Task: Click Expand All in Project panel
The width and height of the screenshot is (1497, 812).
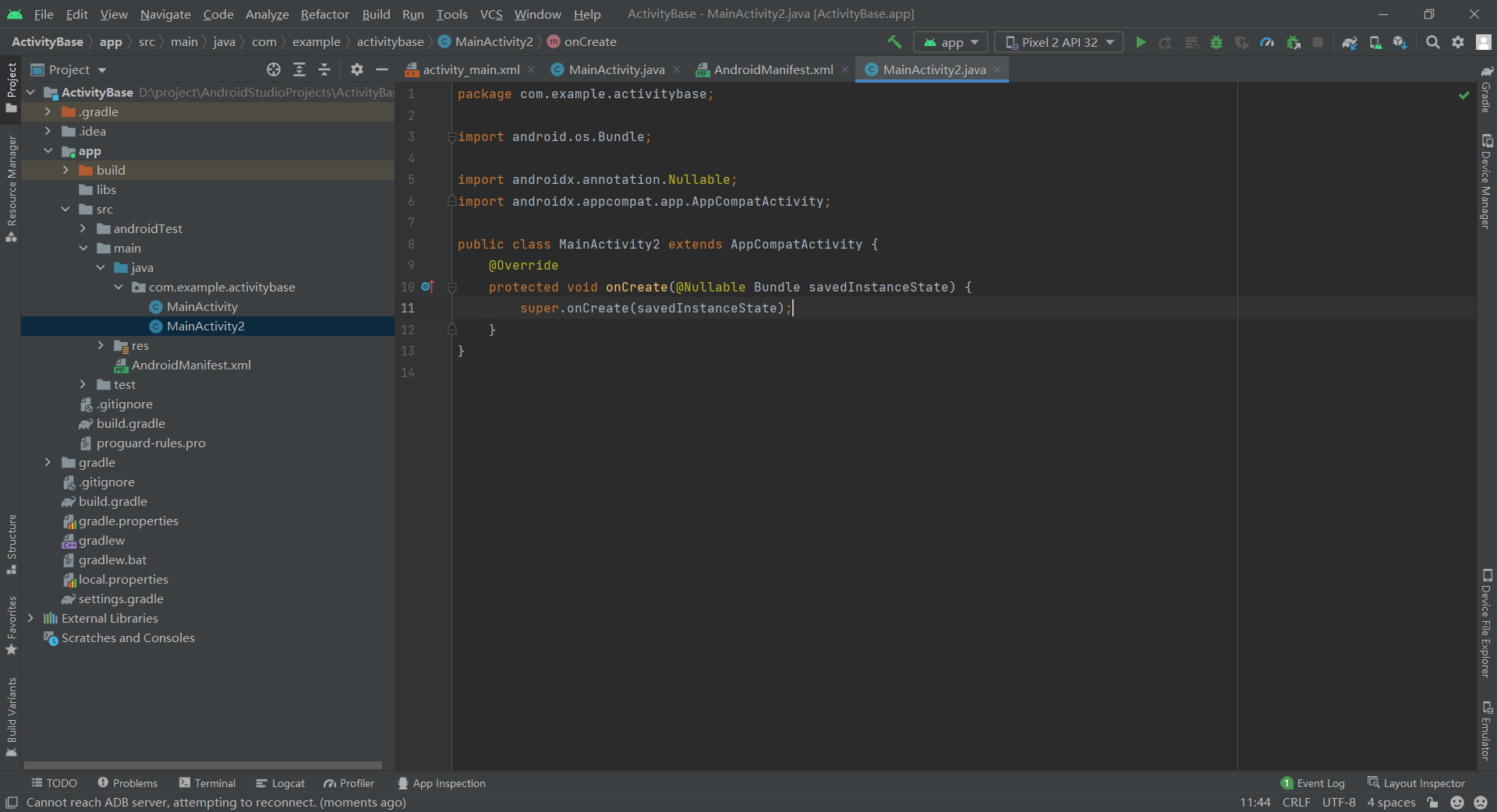Action: 299,69
